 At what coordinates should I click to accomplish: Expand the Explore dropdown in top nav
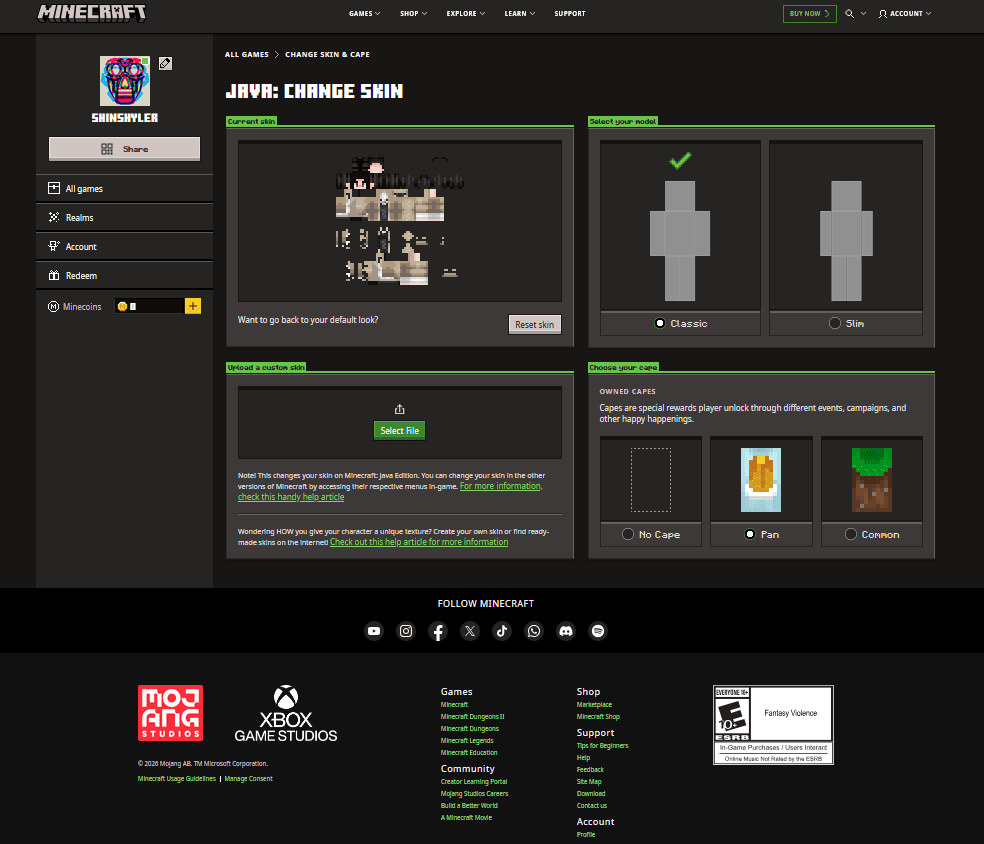[x=466, y=13]
